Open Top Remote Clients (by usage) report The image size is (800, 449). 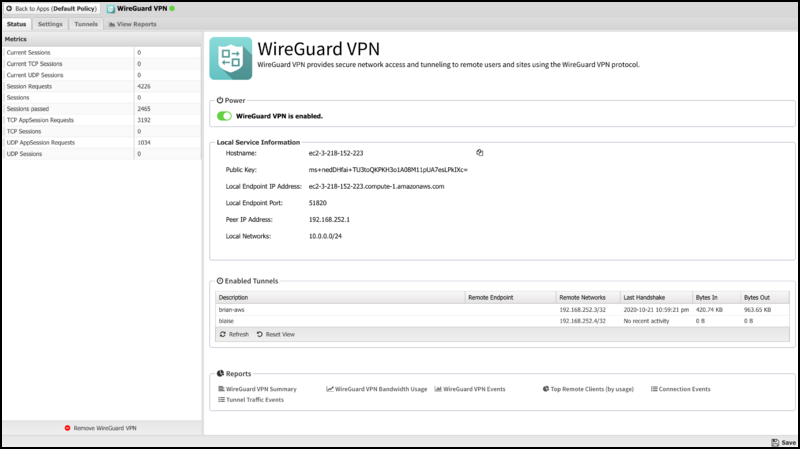pos(588,389)
